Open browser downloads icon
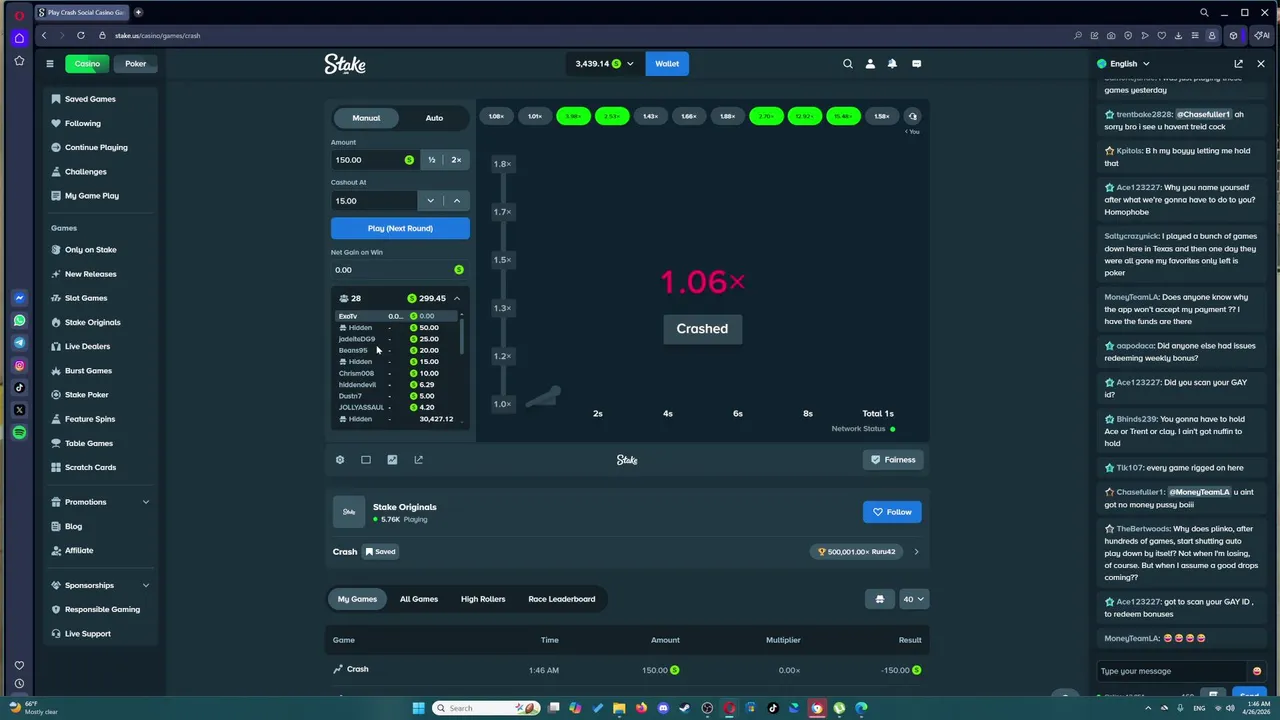Image resolution: width=1280 pixels, height=720 pixels. coord(1179,36)
